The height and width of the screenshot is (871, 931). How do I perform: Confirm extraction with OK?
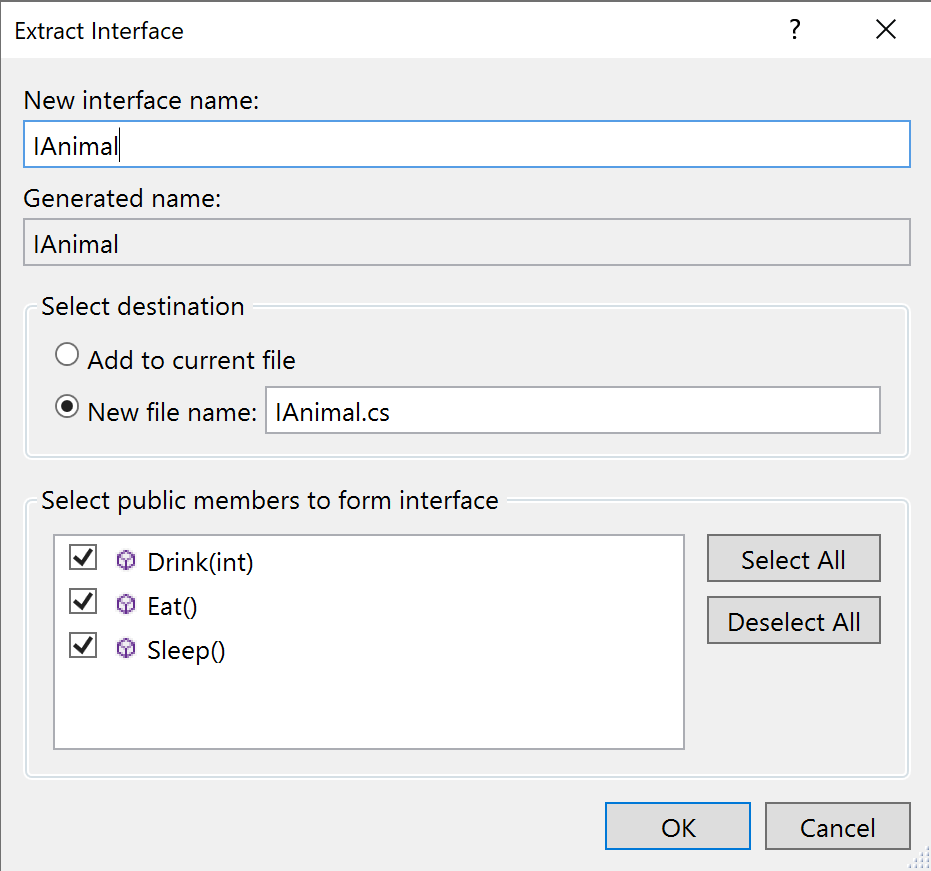point(677,826)
